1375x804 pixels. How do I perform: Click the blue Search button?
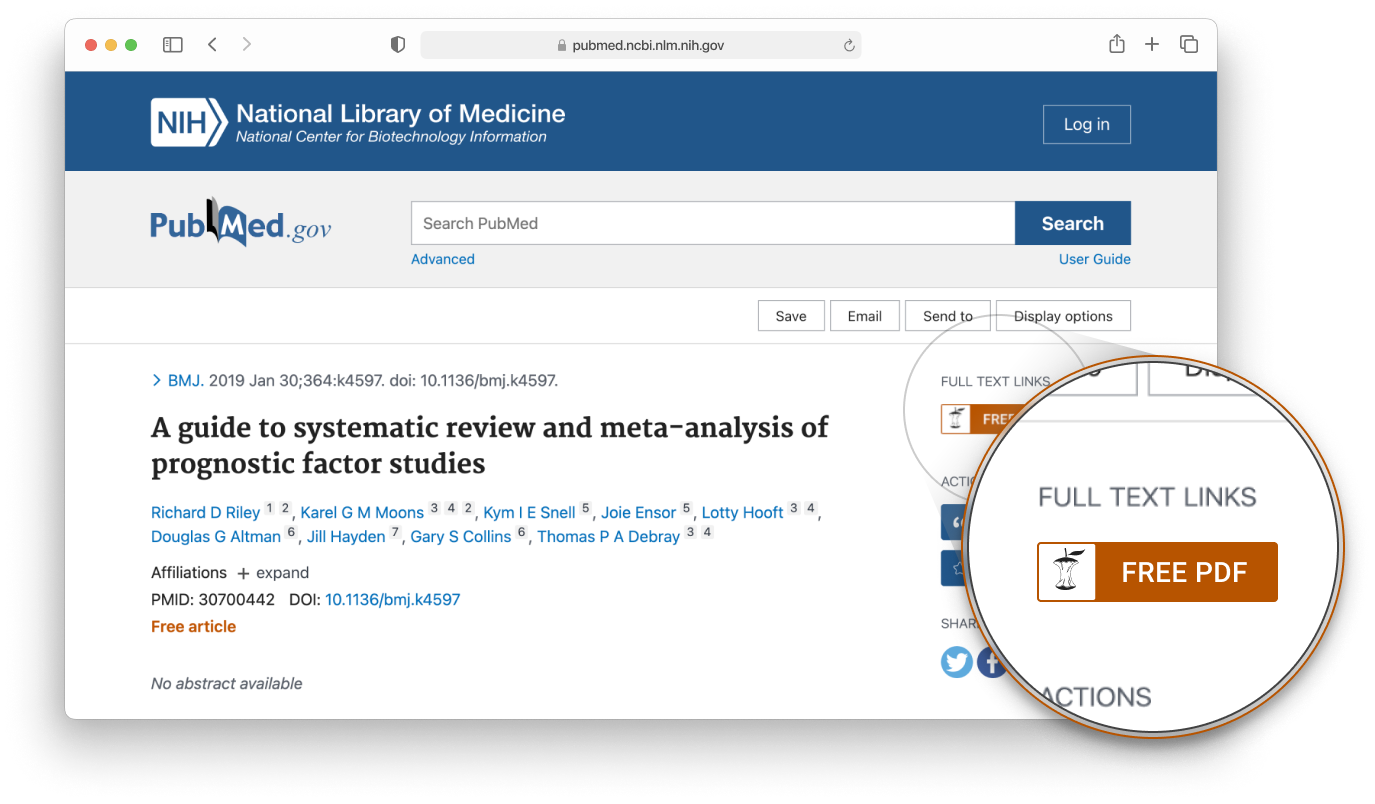[1073, 223]
